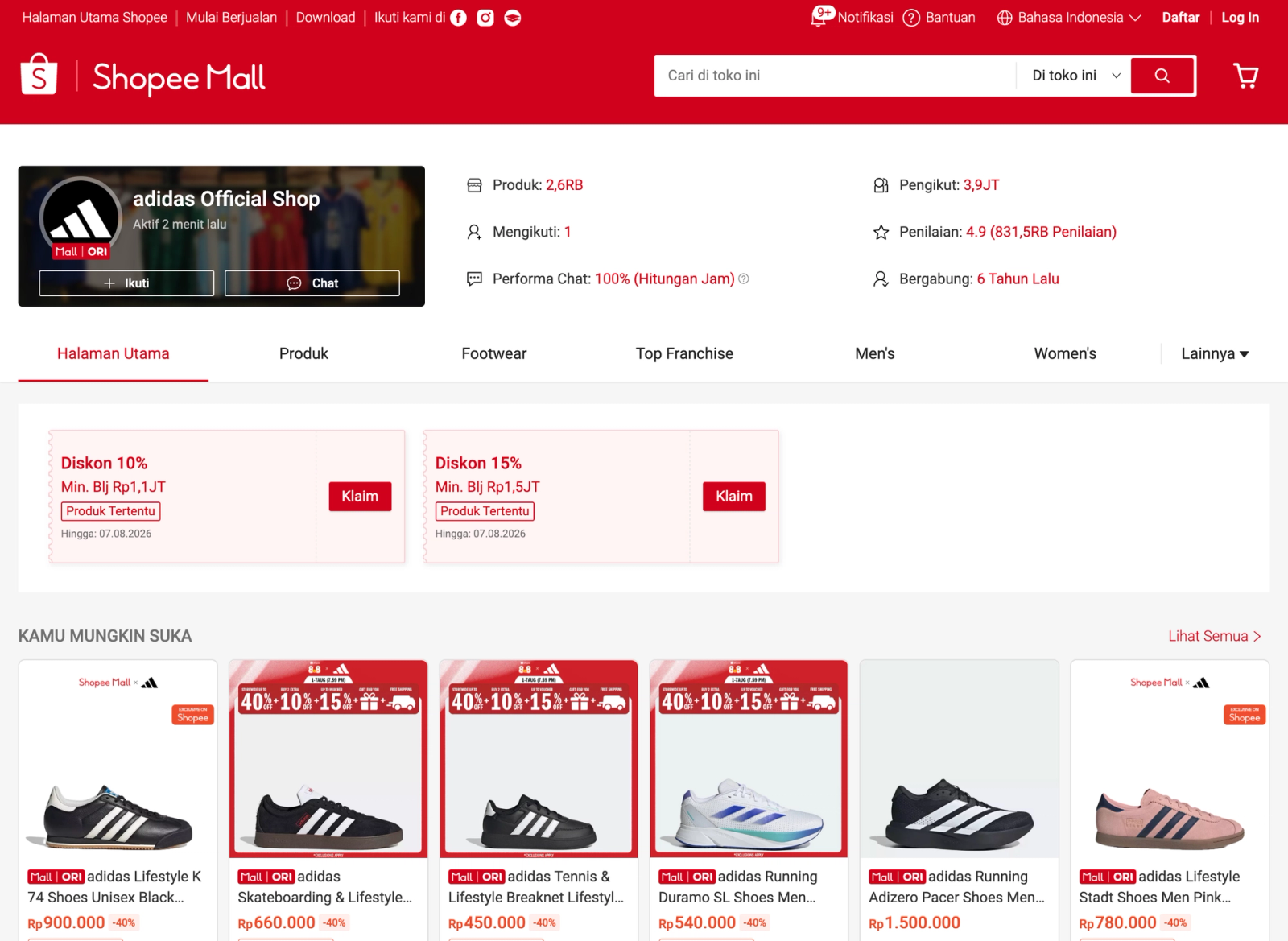
Task: Open the Women's tab
Action: tap(1065, 353)
